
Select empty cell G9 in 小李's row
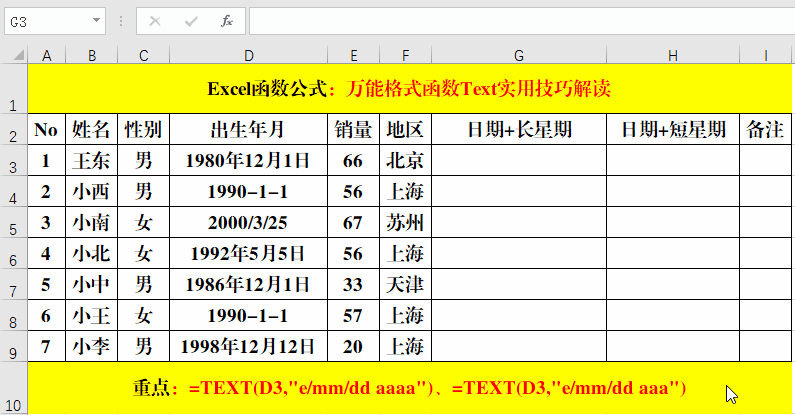coord(519,346)
